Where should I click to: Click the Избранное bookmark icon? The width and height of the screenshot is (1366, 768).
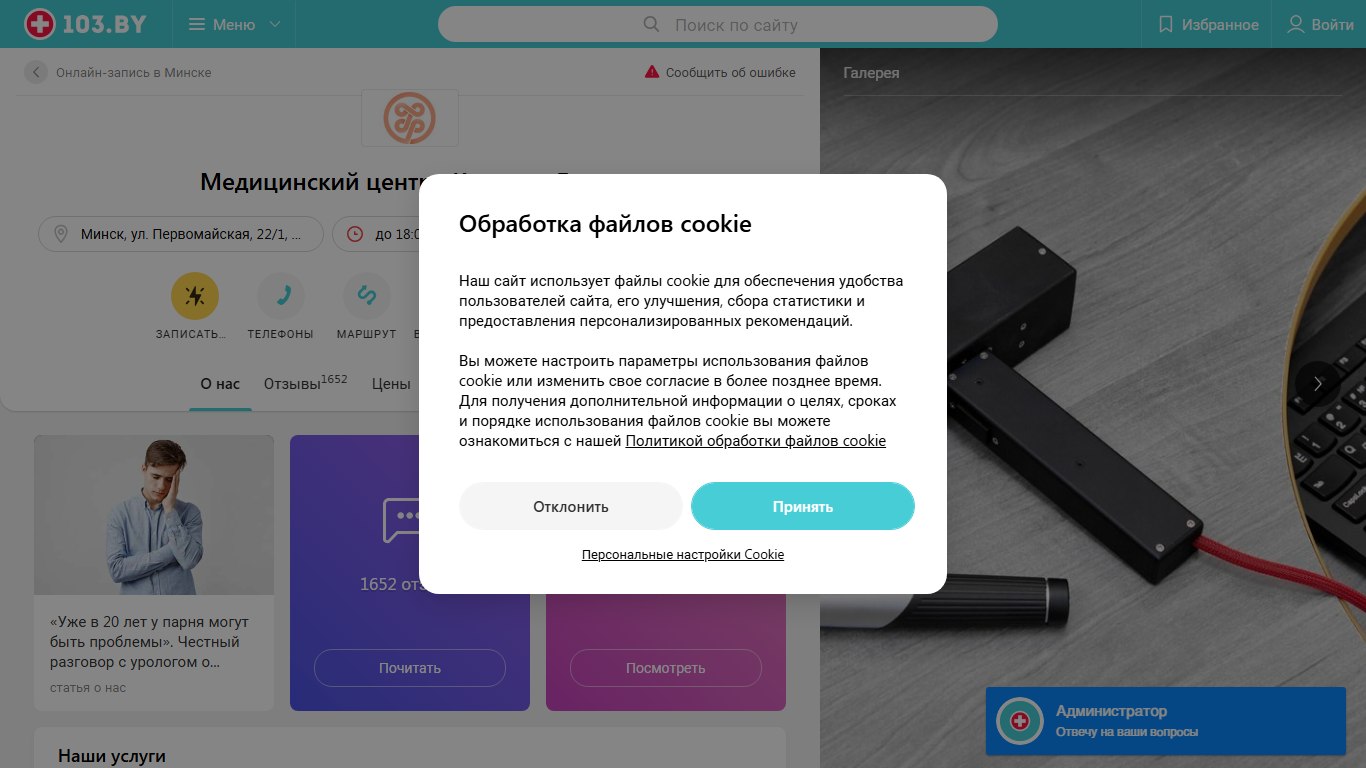[1165, 24]
